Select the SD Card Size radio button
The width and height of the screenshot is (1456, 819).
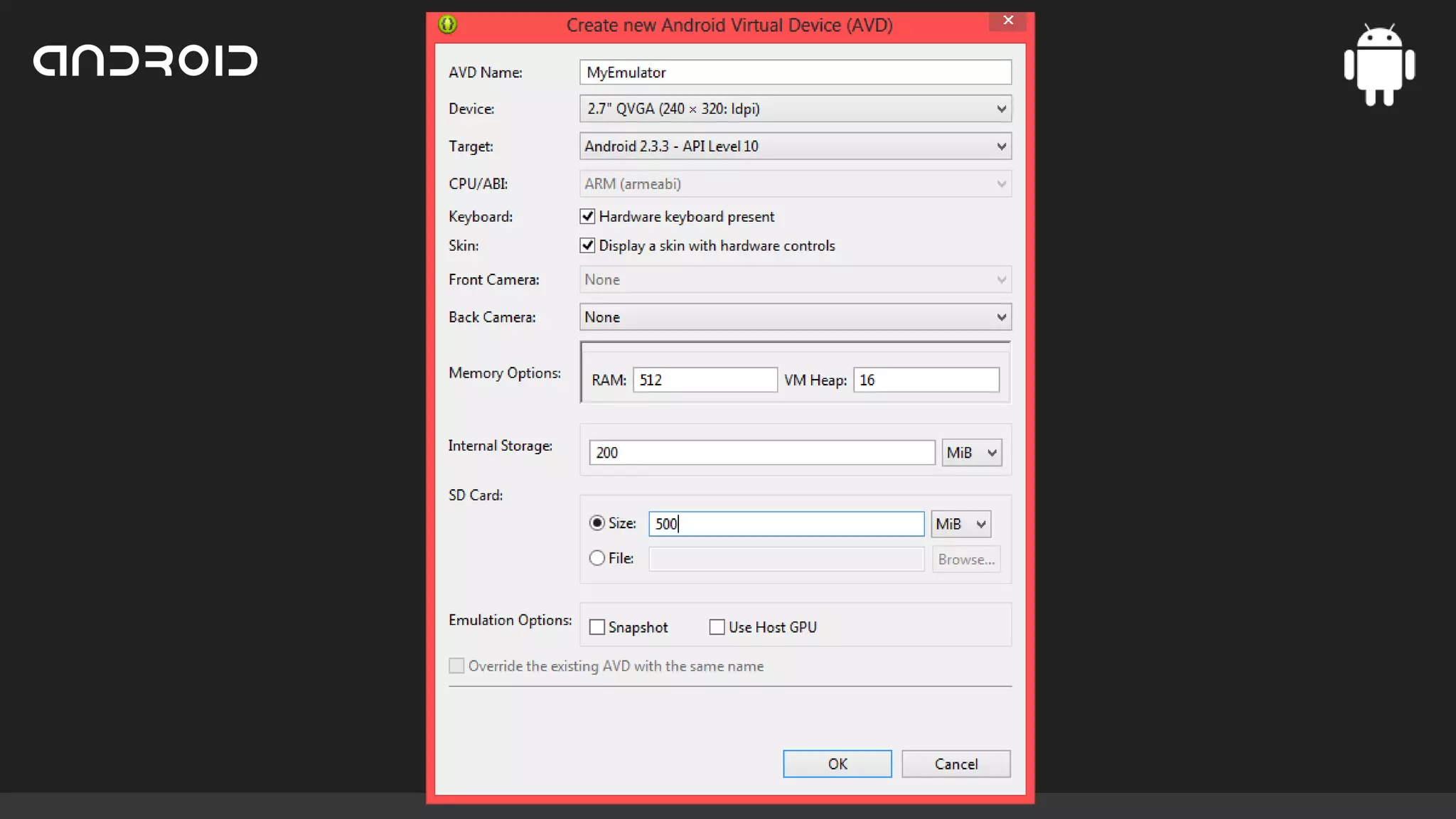pos(597,523)
